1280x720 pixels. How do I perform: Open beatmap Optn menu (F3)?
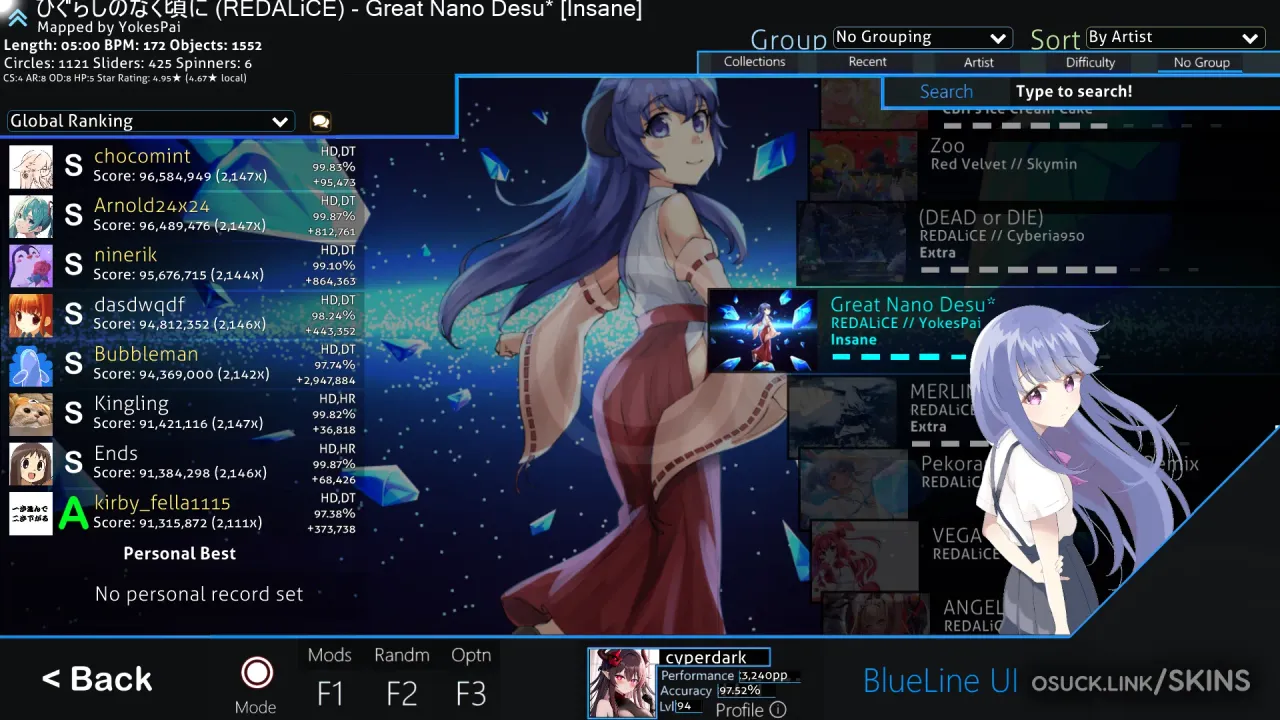pos(471,676)
